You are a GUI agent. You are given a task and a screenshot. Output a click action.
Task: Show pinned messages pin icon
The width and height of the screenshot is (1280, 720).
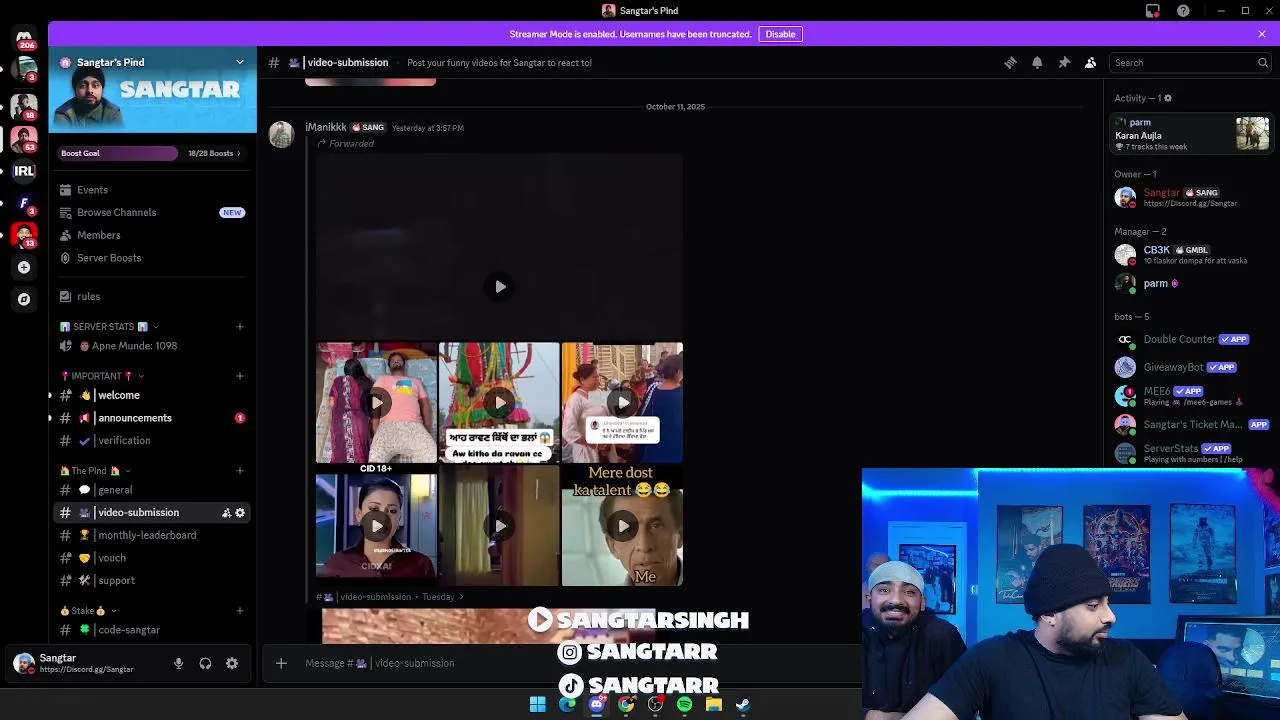[1064, 62]
